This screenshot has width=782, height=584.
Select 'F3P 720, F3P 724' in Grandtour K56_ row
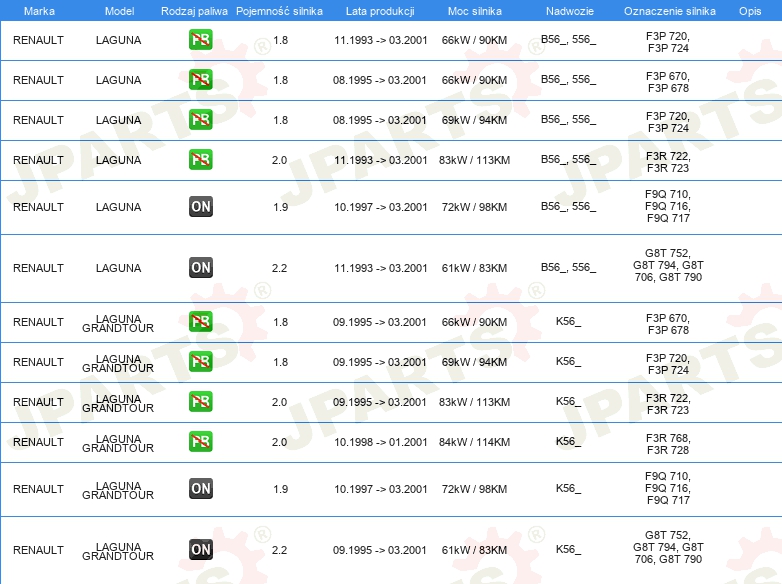click(x=668, y=364)
